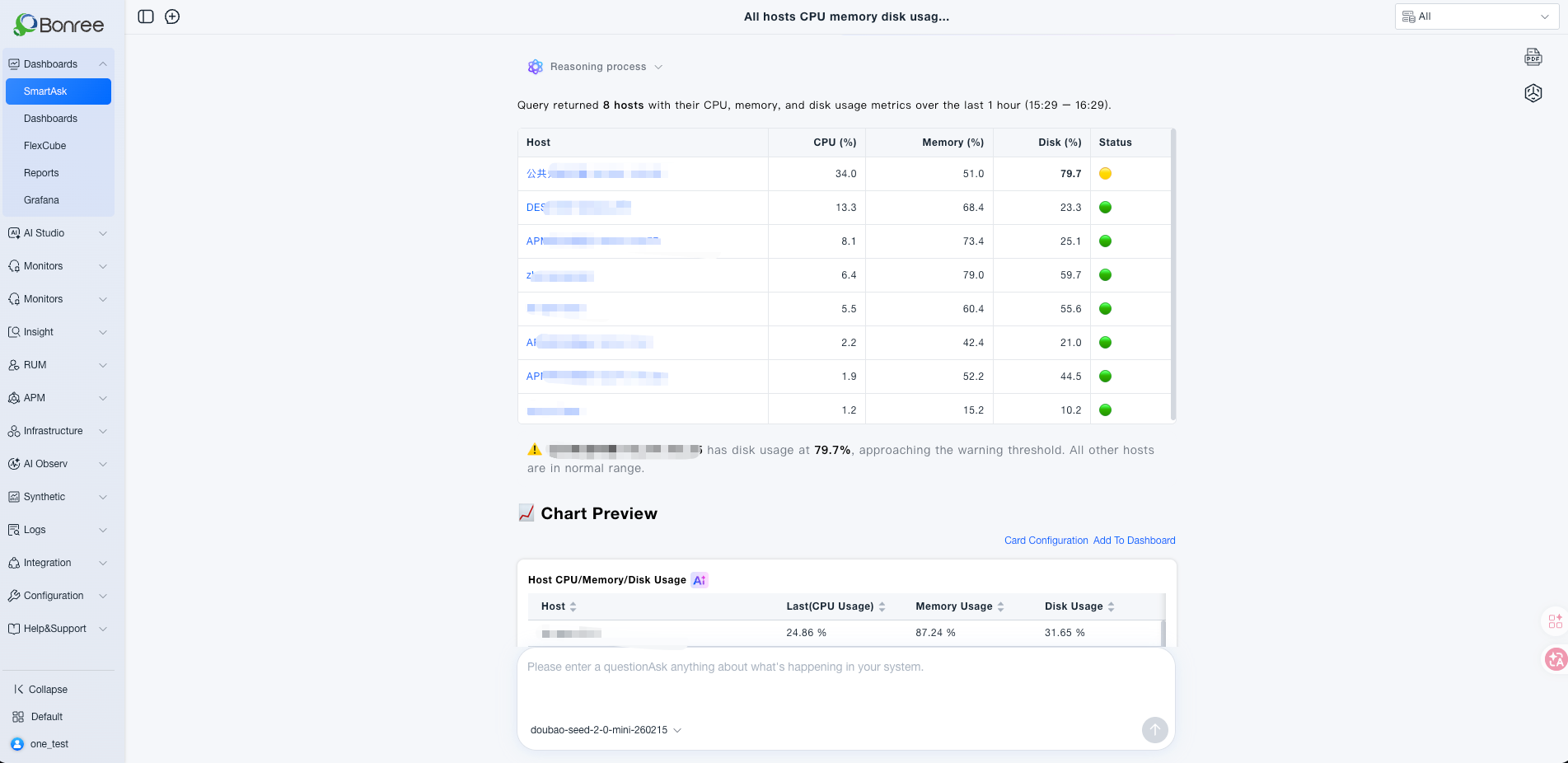Sort by Memory Usage column

[1001, 606]
